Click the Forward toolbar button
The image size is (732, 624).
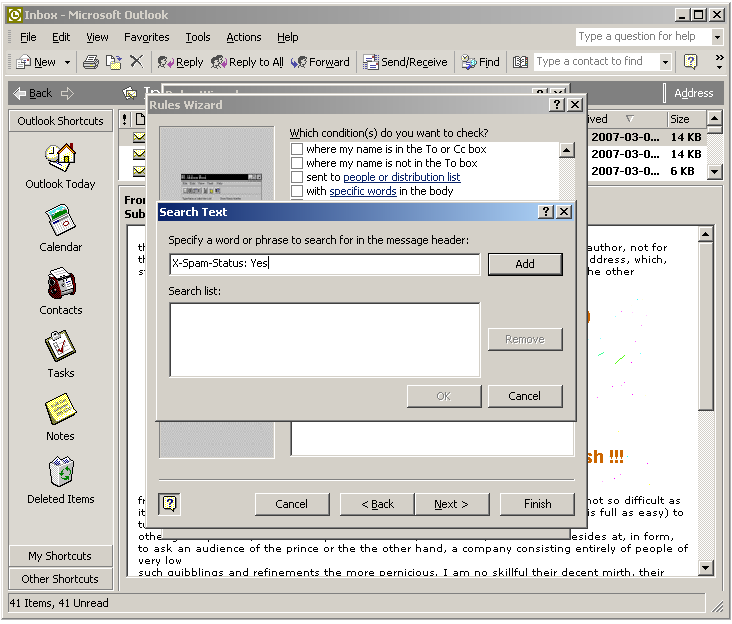coord(320,62)
